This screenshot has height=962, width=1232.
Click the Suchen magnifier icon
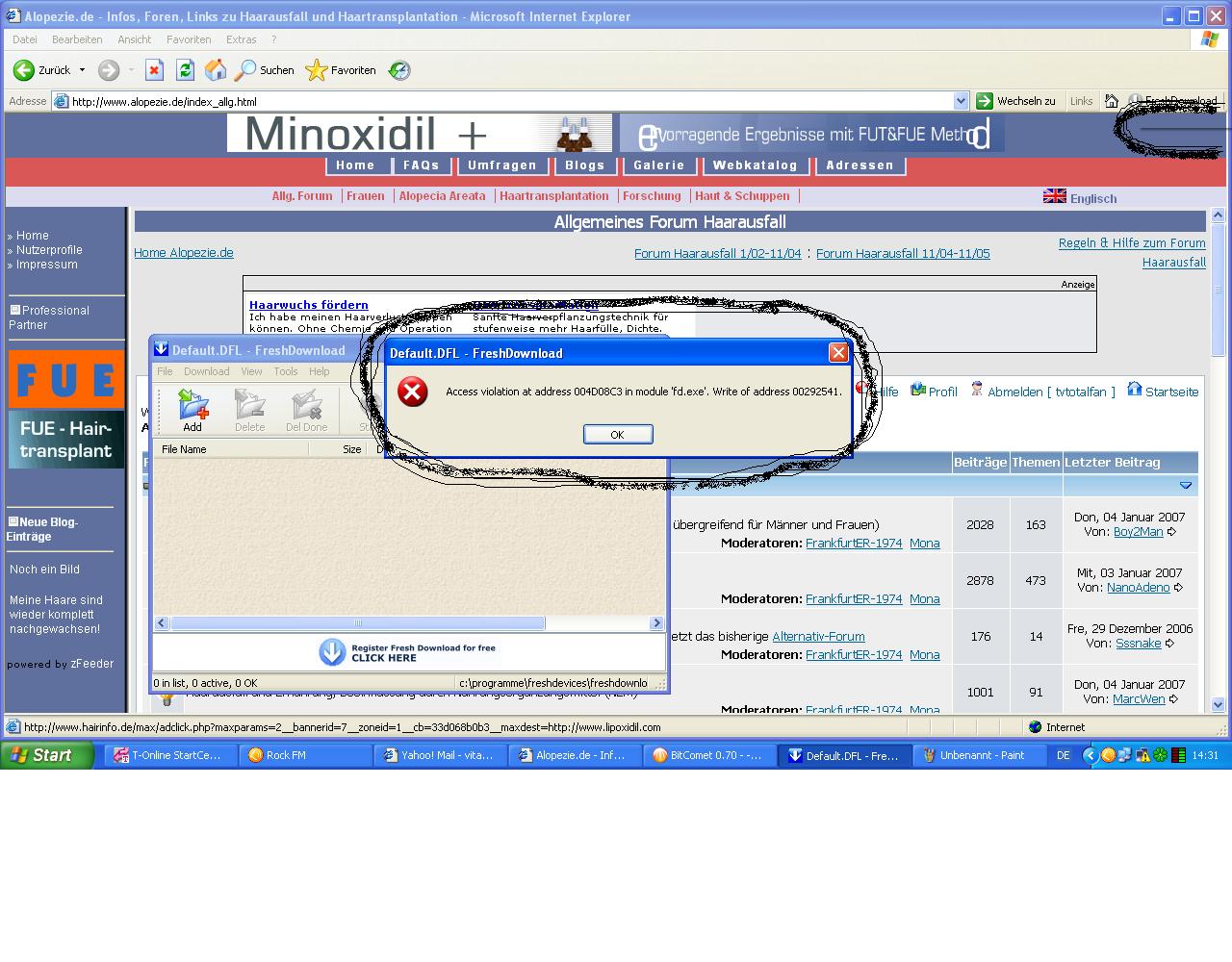[x=246, y=70]
